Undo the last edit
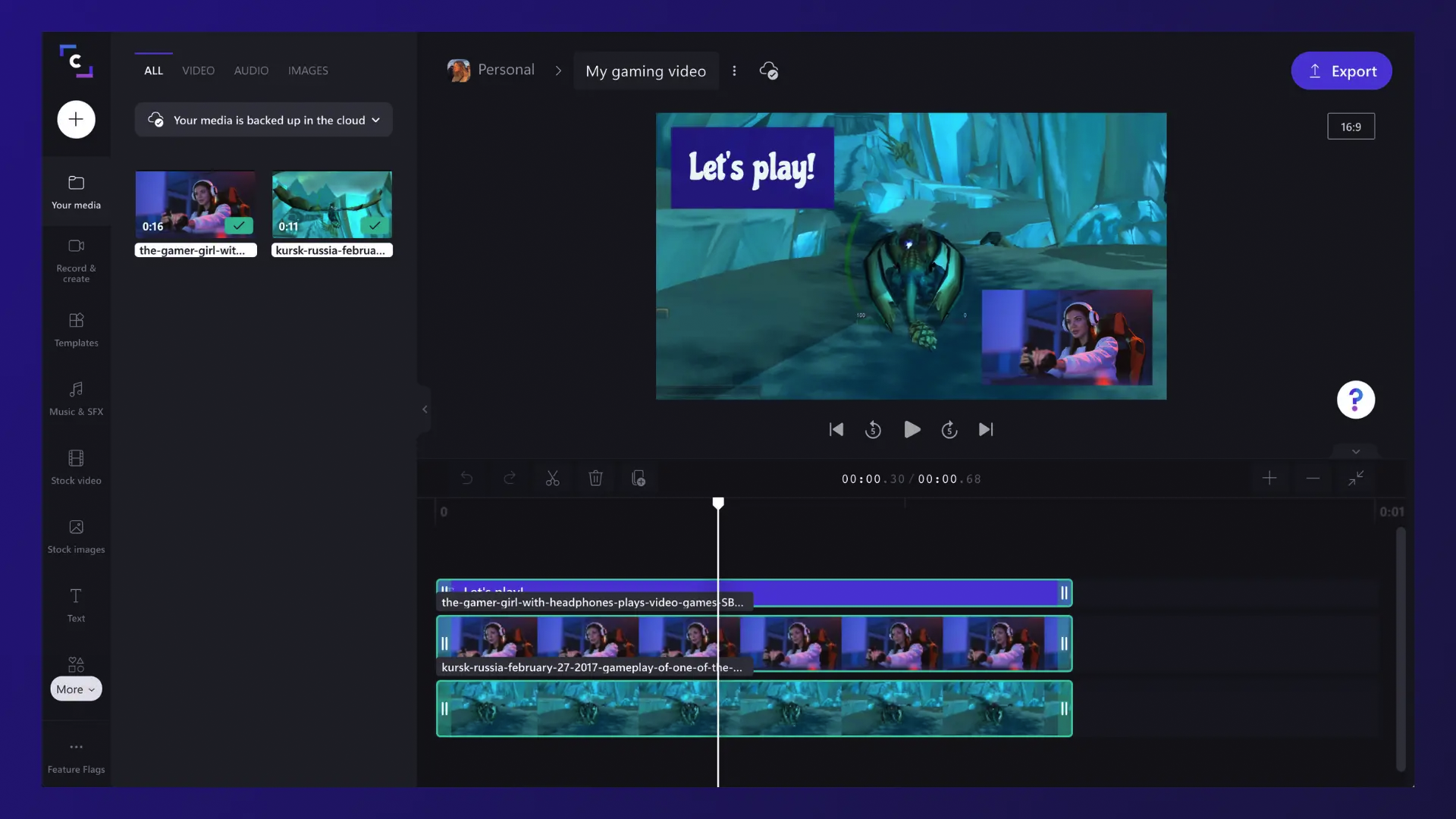 coord(467,478)
